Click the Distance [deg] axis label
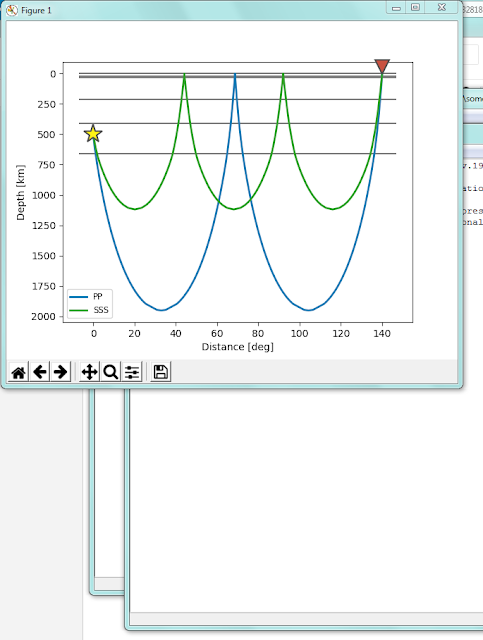Image resolution: width=483 pixels, height=640 pixels. [x=238, y=347]
